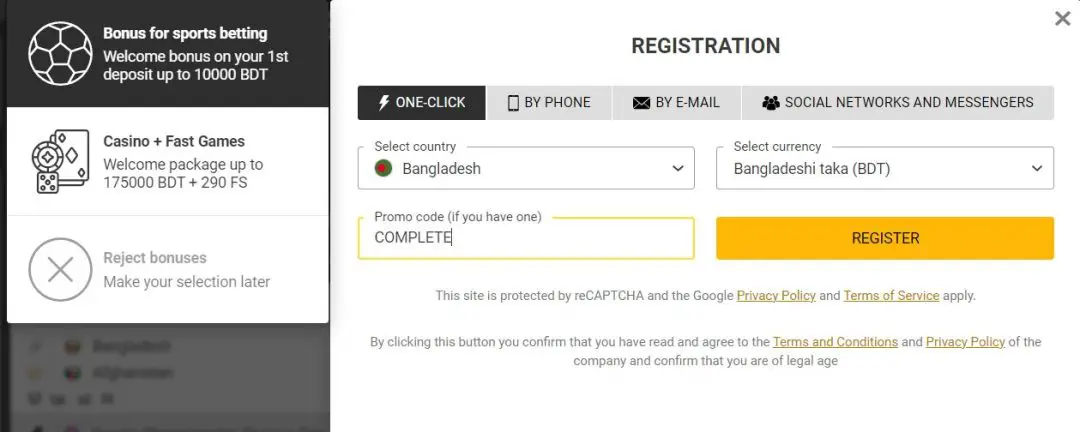Image resolution: width=1080 pixels, height=432 pixels.
Task: Switch to the By Phone tab
Action: pyautogui.click(x=549, y=103)
